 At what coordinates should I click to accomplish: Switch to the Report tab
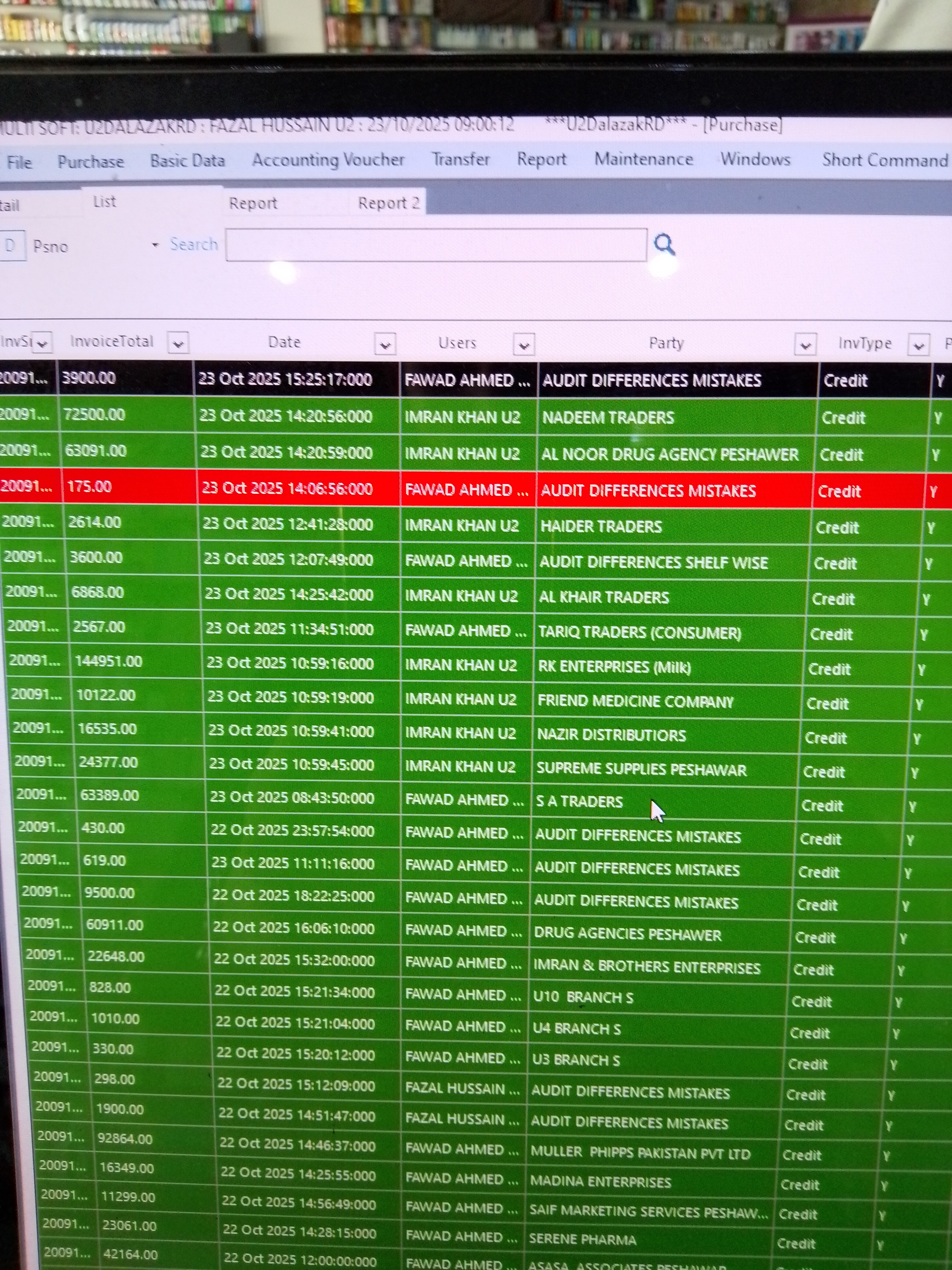coord(252,203)
